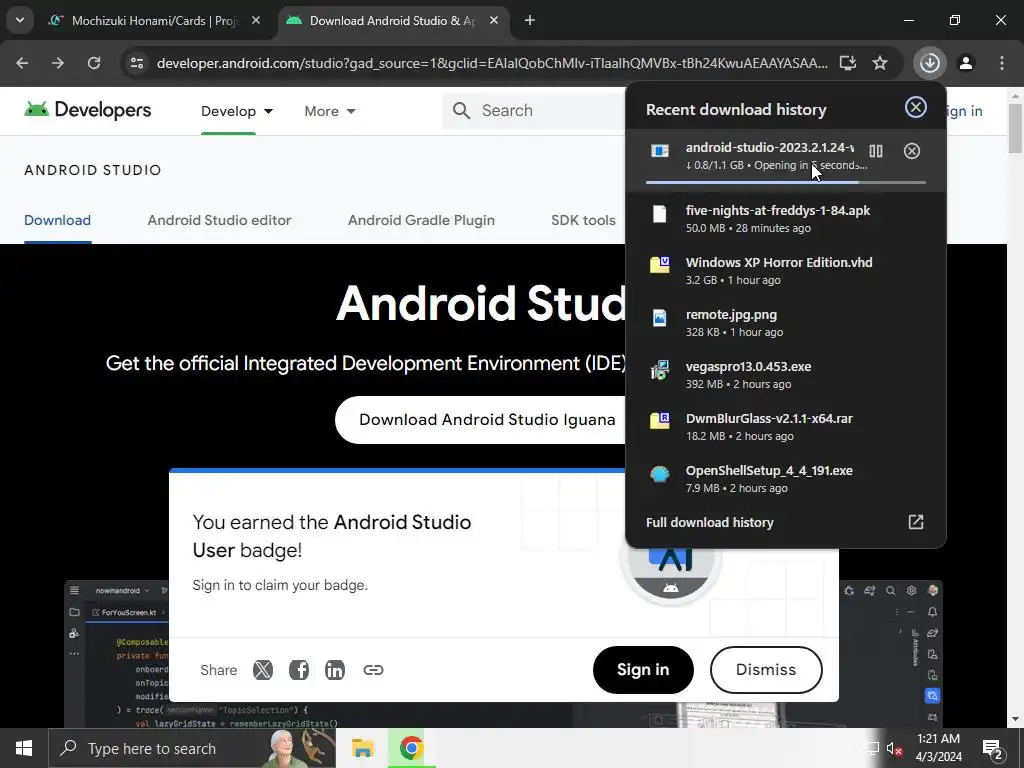Image resolution: width=1024 pixels, height=768 pixels.
Task: Close the Recent download history popup
Action: click(x=915, y=107)
